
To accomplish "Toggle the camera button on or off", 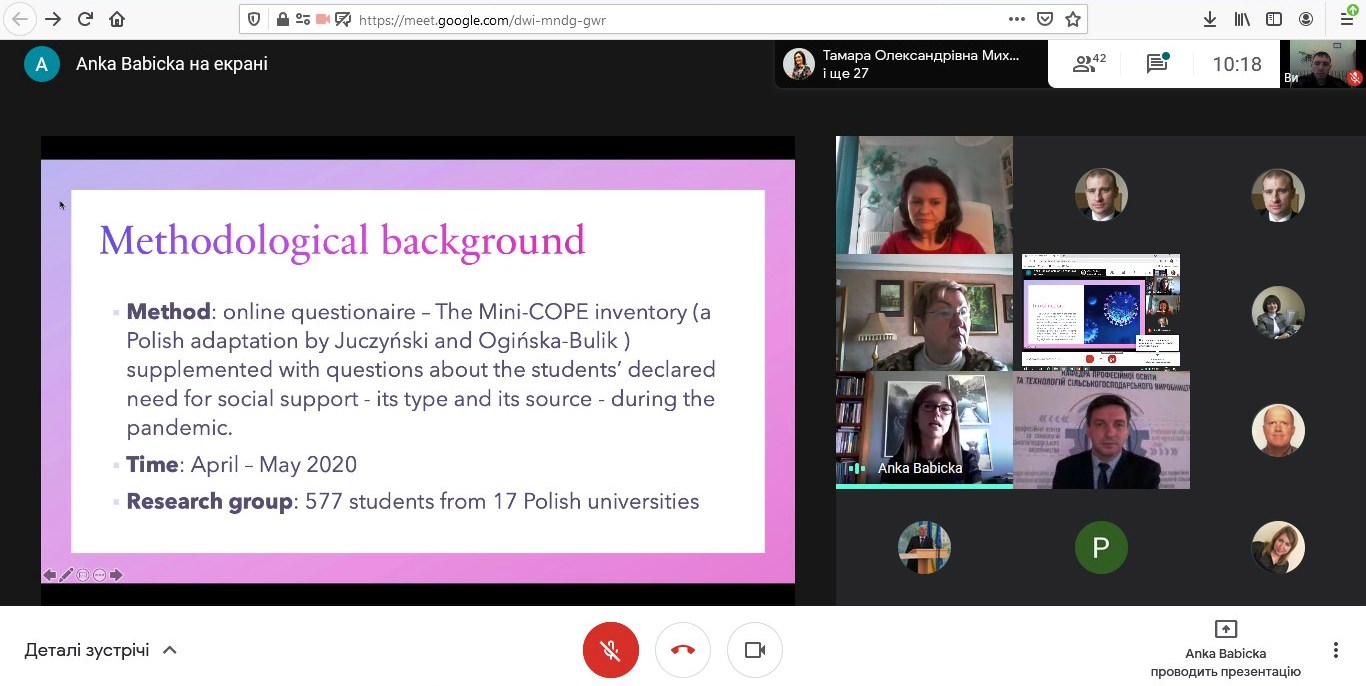I will 755,650.
